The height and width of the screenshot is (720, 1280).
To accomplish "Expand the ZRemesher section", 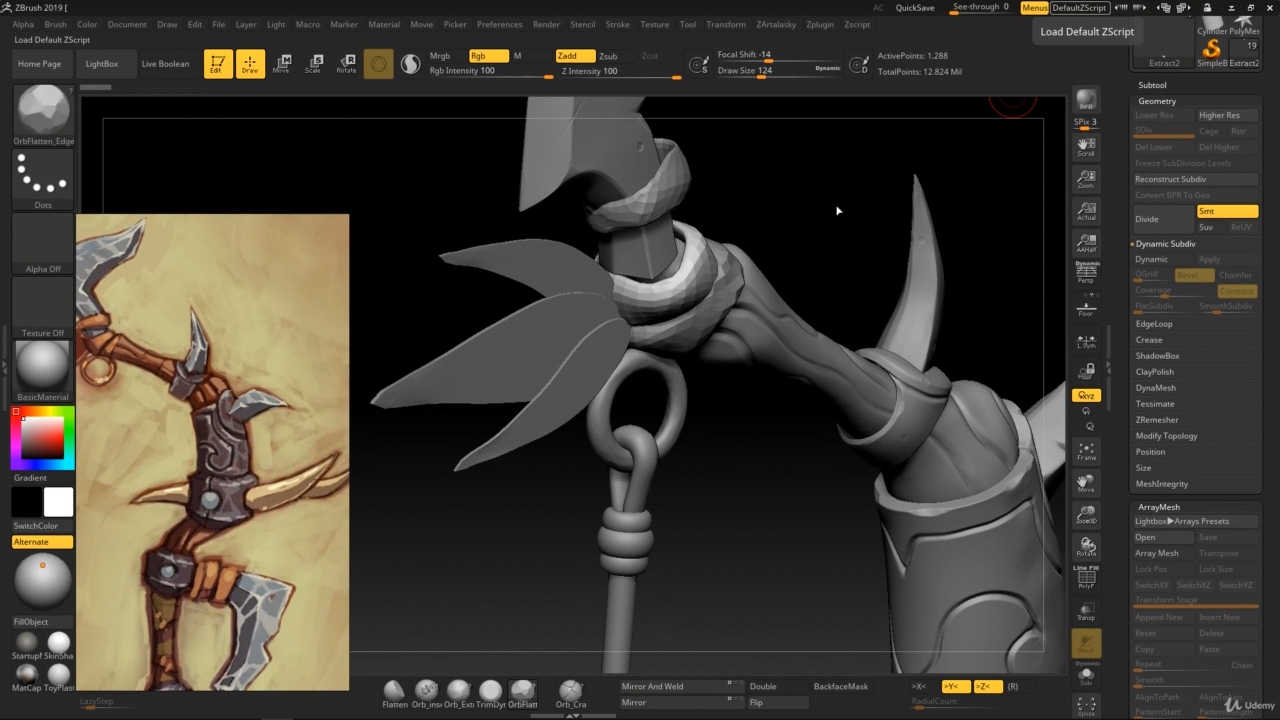I will pyautogui.click(x=1157, y=420).
